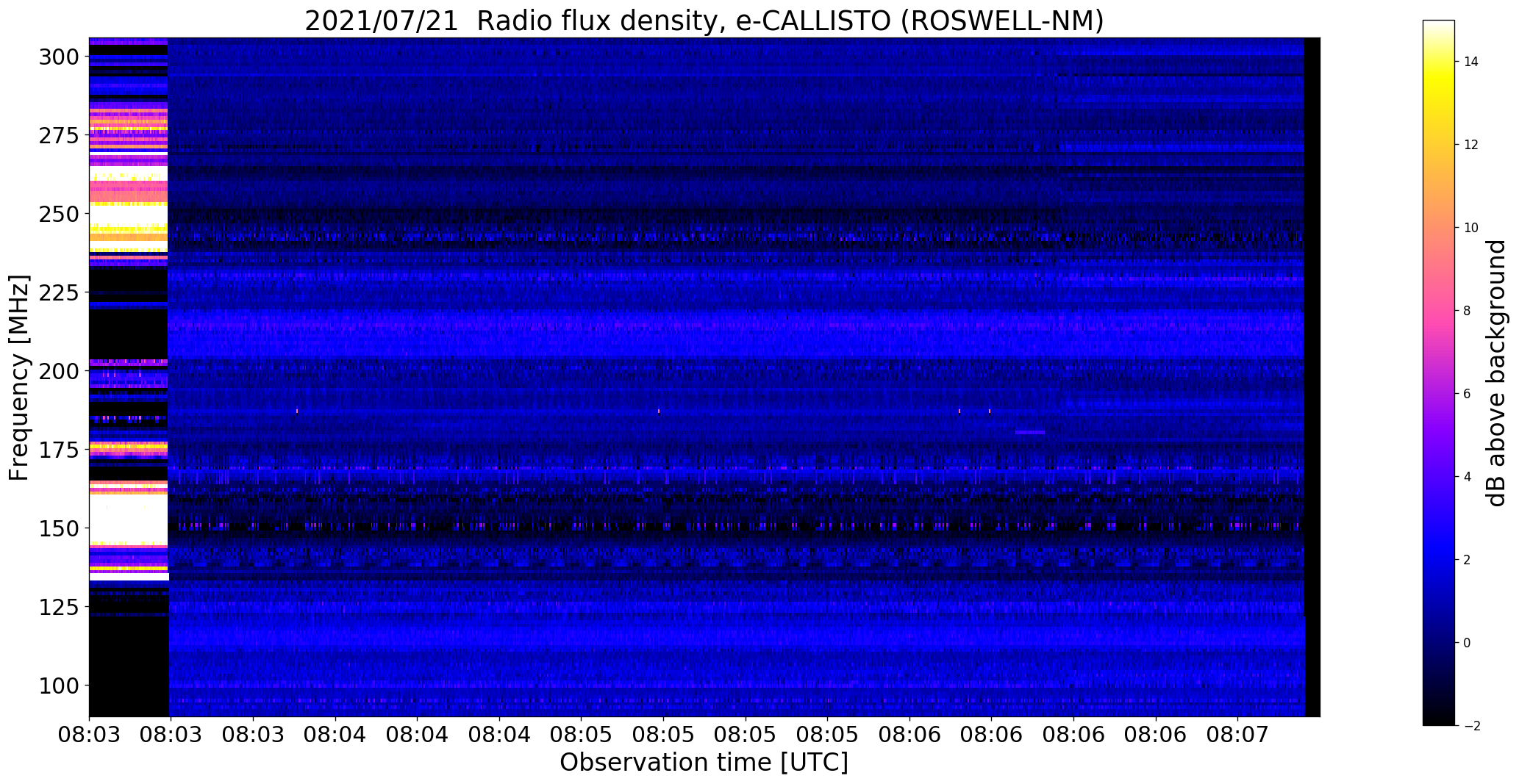Select the 275 MHz frequency tick label
This screenshot has width=1519, height=784.
[60, 136]
